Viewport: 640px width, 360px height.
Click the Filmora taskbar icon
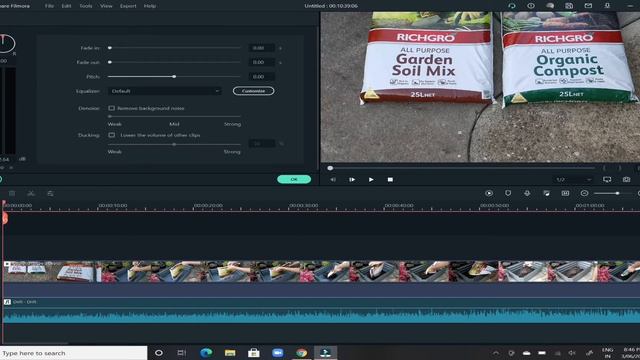pos(325,353)
